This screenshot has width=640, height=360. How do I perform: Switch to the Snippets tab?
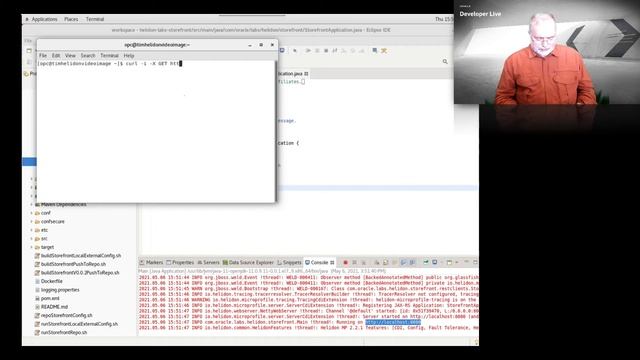(x=289, y=262)
